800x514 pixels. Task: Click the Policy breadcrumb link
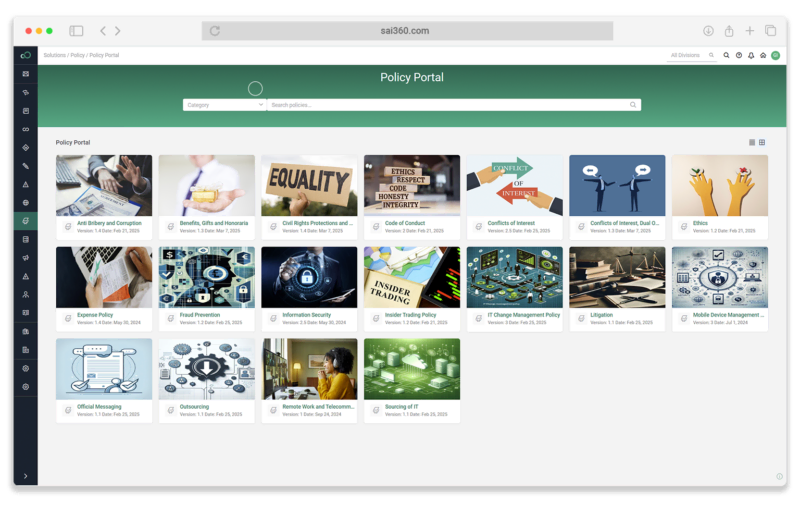tap(77, 56)
